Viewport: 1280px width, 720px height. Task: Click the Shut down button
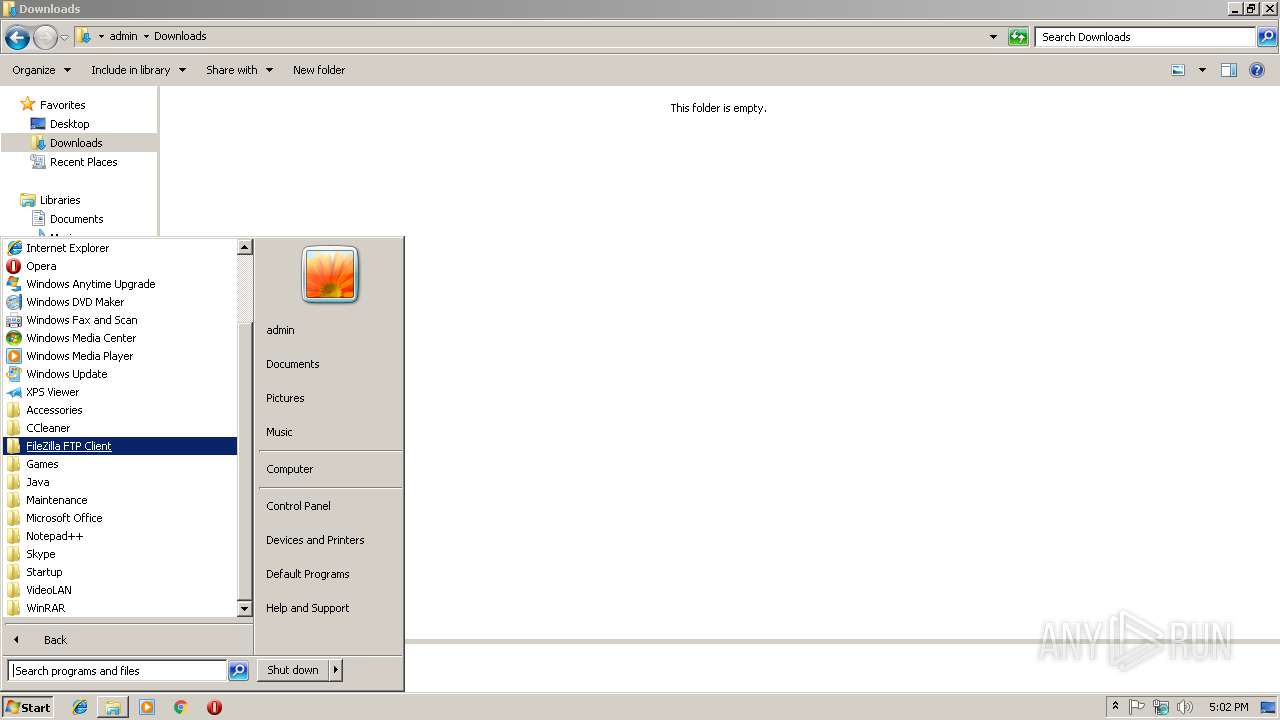(293, 670)
